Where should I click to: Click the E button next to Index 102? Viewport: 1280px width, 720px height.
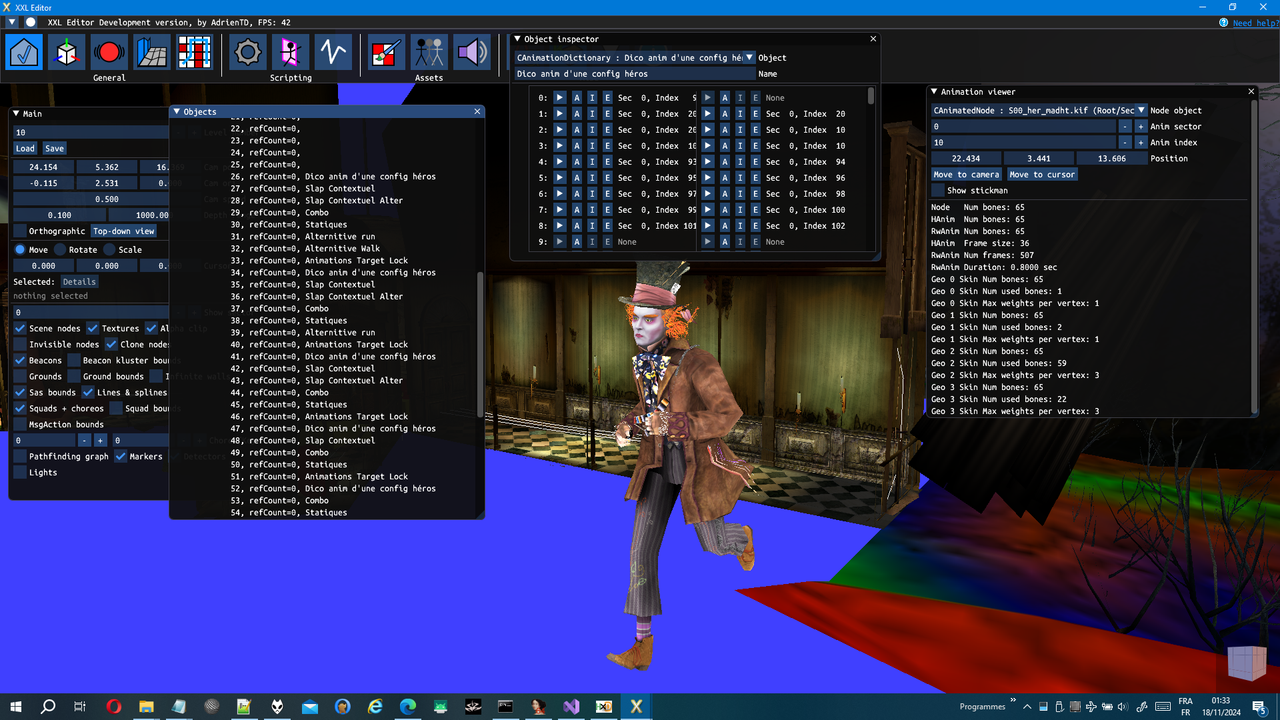point(755,226)
